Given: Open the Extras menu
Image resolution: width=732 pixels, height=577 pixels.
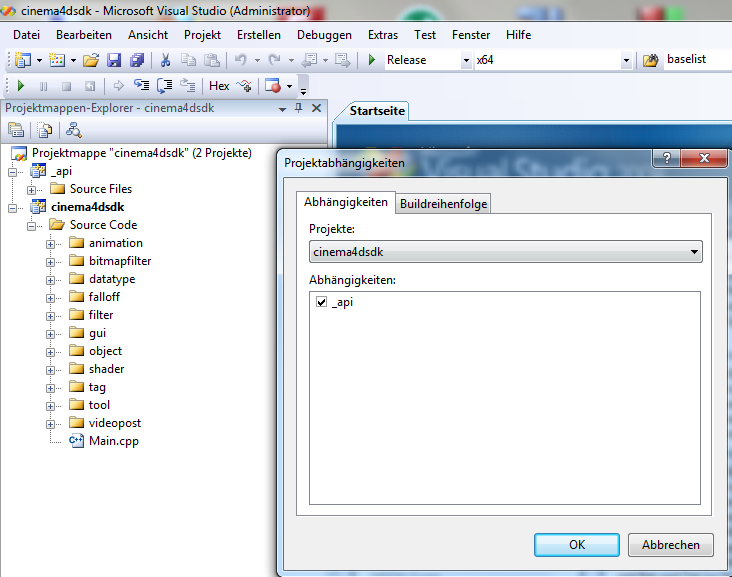Looking at the screenshot, I should (x=383, y=35).
